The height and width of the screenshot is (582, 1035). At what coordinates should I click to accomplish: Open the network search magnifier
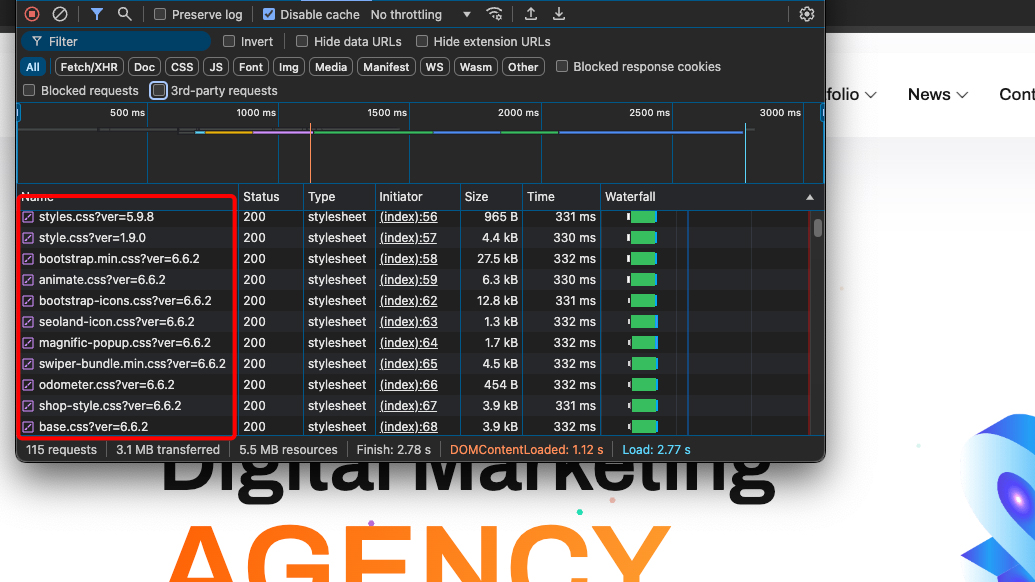click(x=124, y=14)
